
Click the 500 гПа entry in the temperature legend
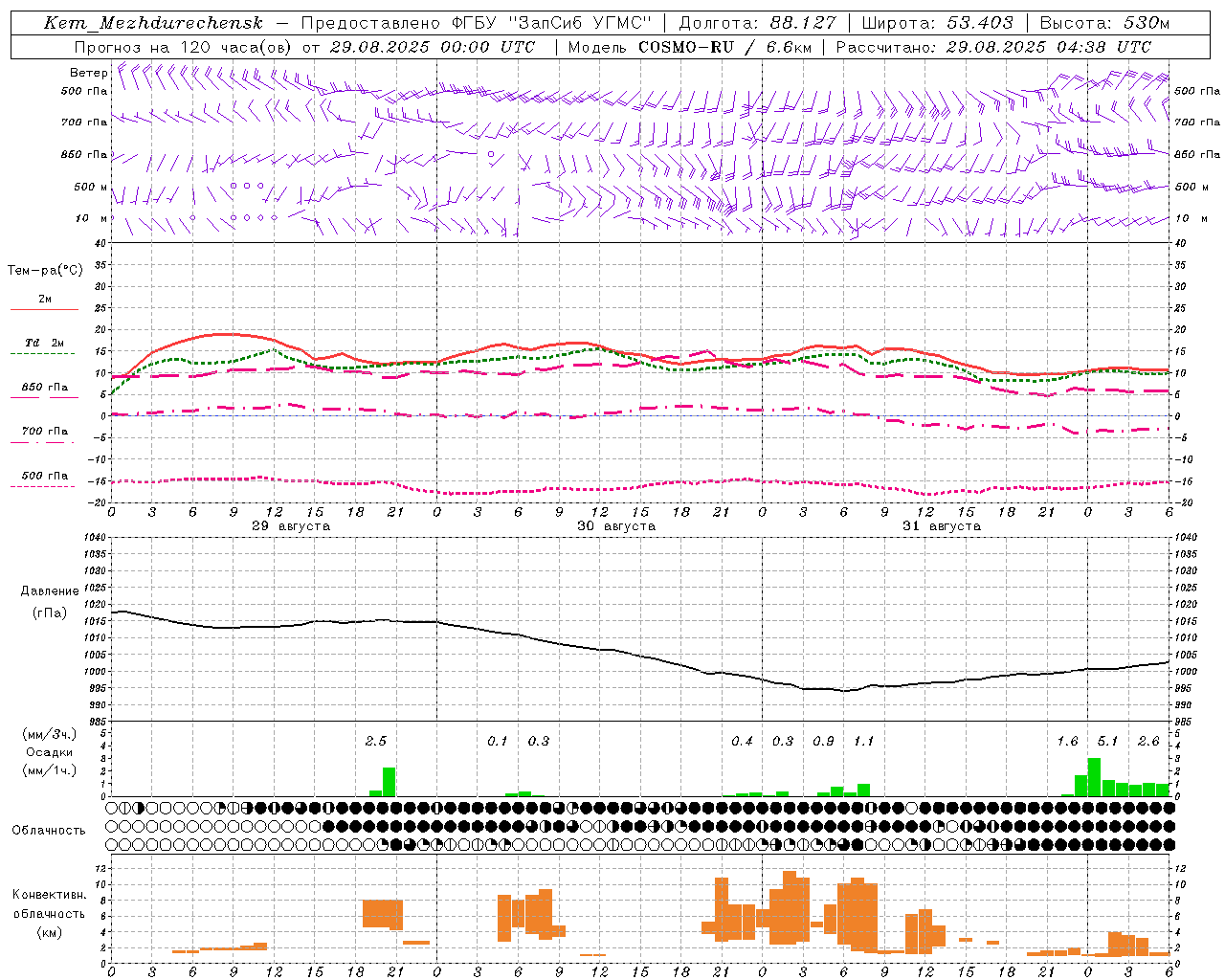pyautogui.click(x=45, y=476)
